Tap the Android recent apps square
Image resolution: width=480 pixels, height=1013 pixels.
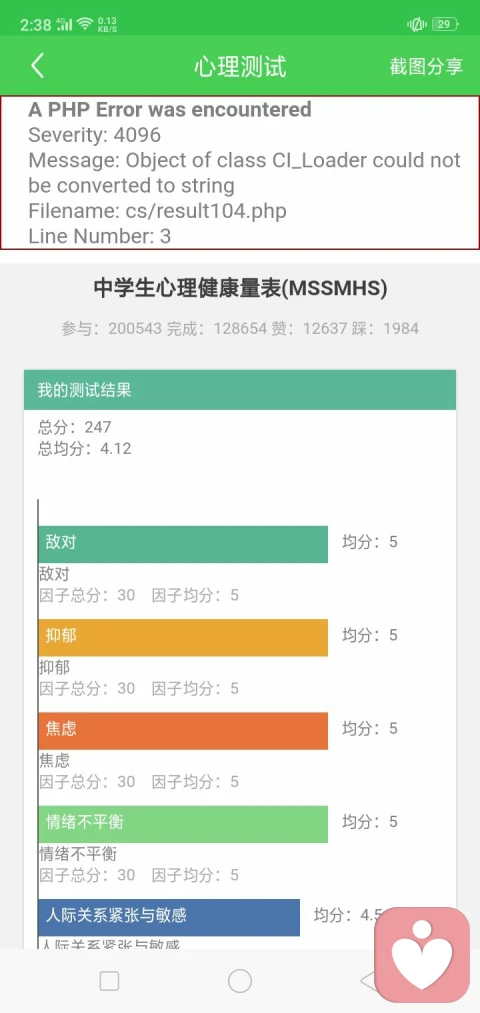[x=109, y=981]
